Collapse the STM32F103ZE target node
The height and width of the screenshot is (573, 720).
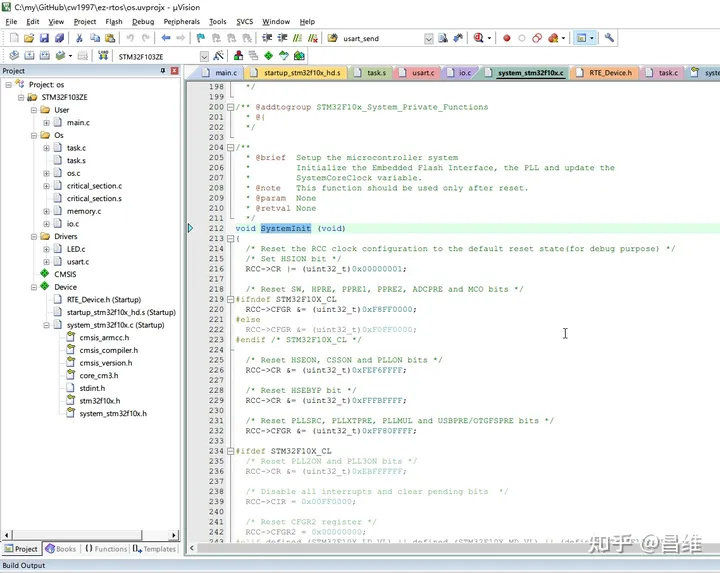(x=21, y=97)
